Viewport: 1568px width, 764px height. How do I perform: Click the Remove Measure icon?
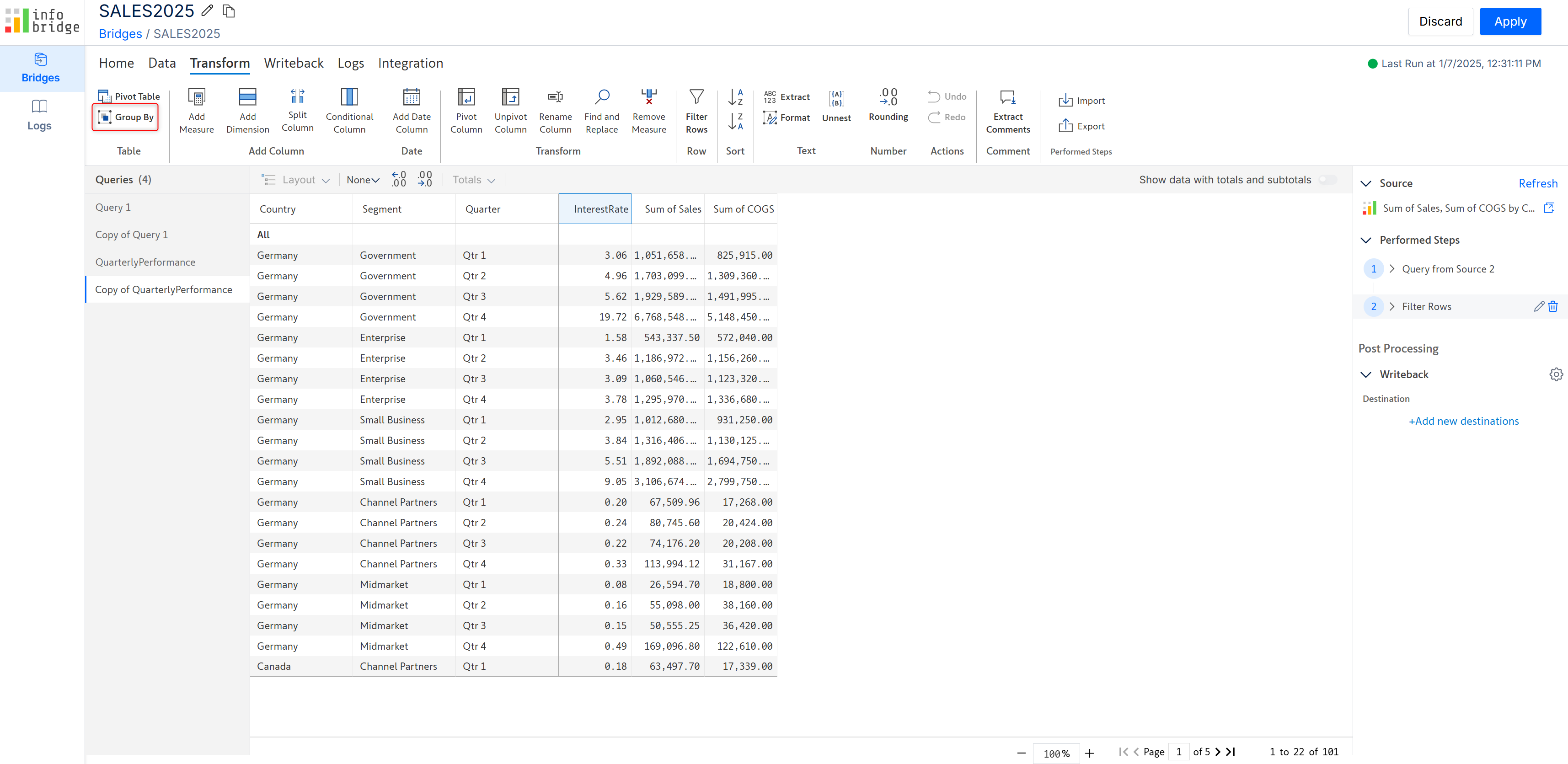coord(648,97)
